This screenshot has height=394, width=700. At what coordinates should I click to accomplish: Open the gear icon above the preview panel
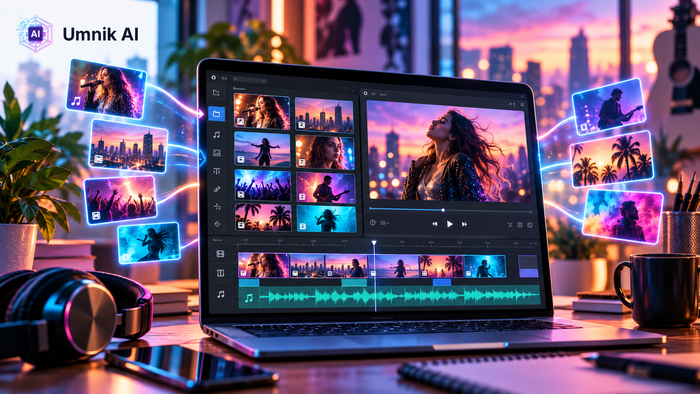[365, 93]
